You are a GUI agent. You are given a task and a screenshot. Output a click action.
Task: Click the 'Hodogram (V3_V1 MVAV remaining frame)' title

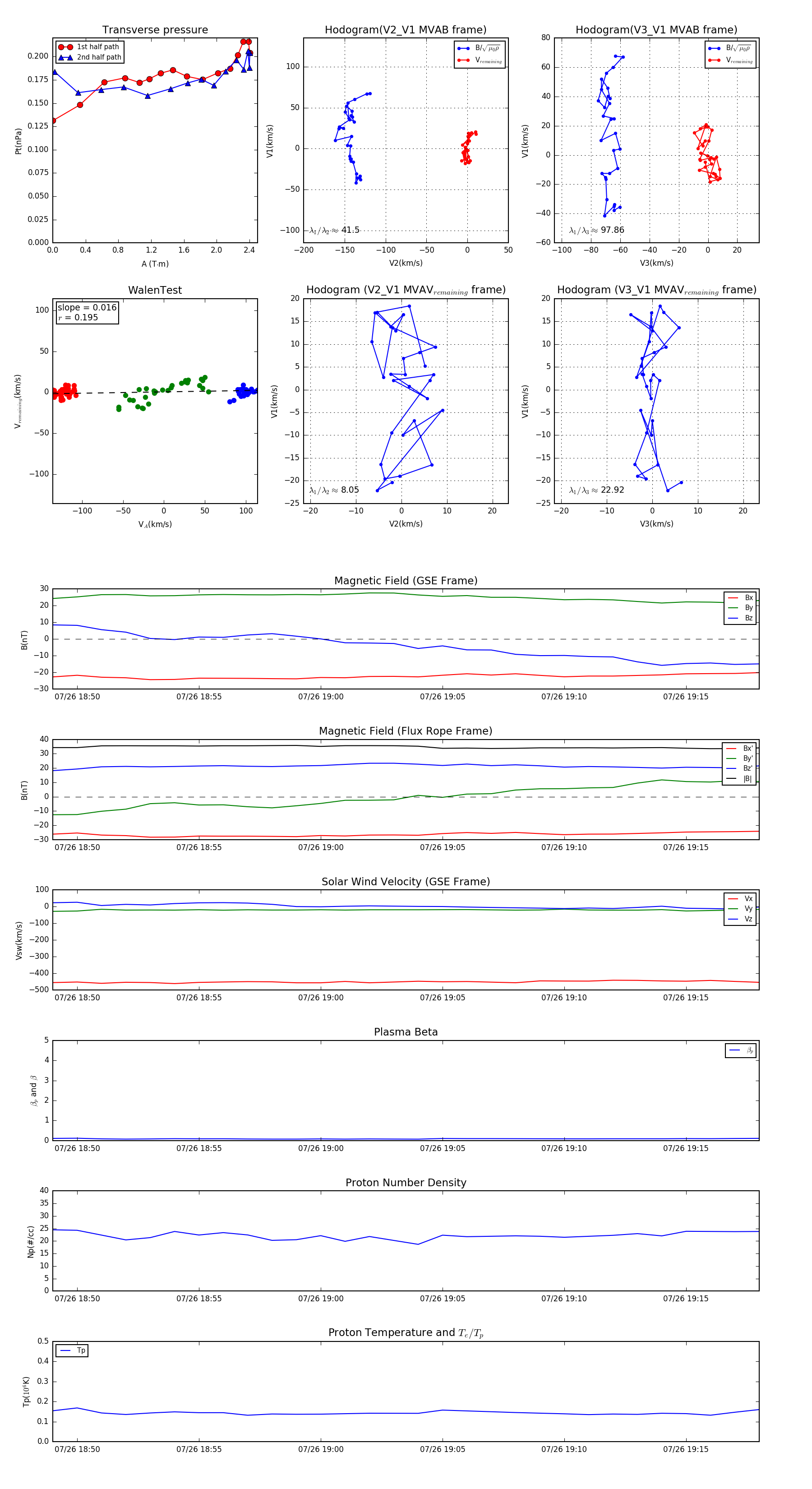(x=656, y=290)
